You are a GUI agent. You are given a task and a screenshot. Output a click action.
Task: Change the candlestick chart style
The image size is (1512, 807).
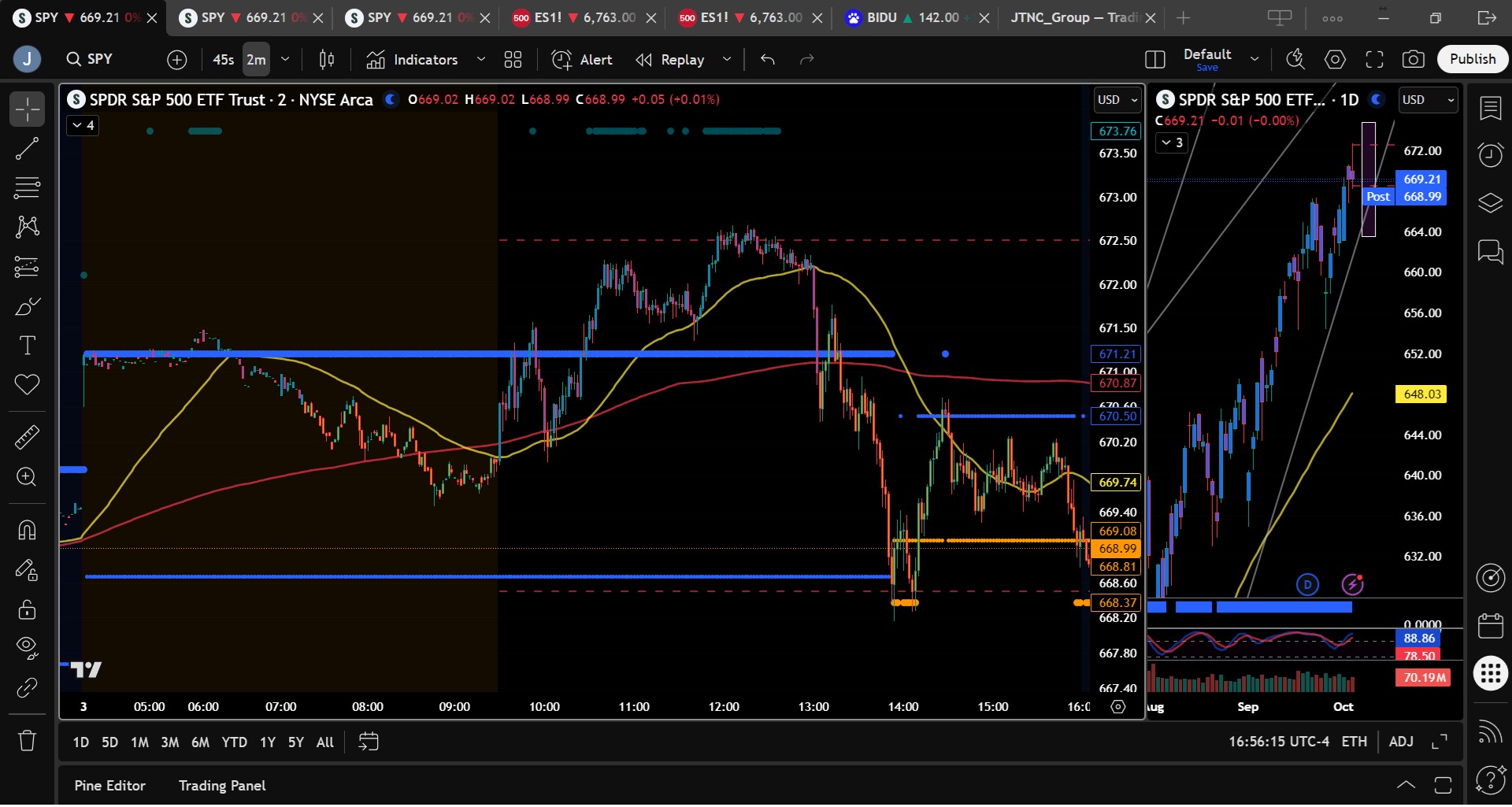coord(327,59)
